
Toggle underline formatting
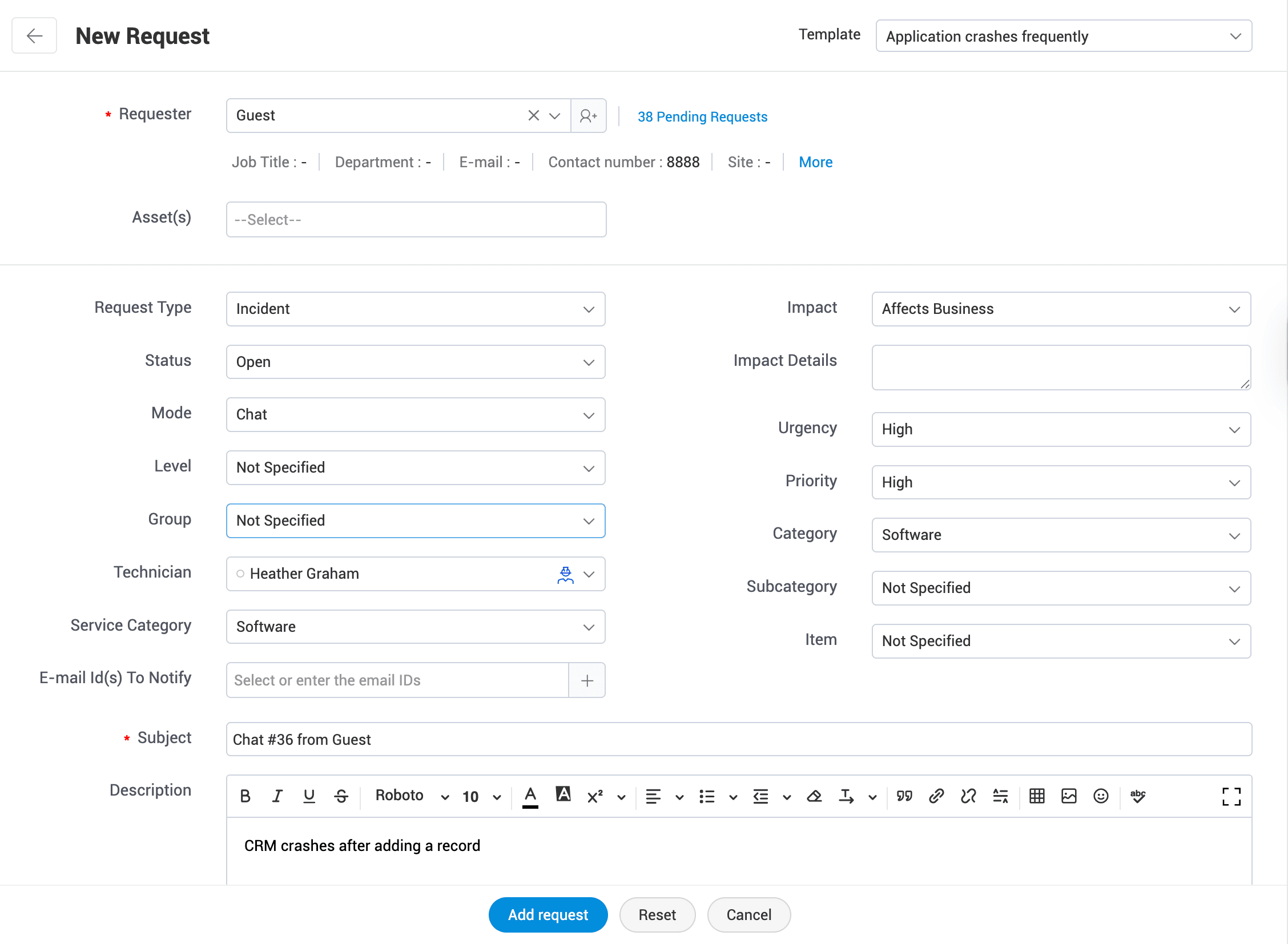(309, 796)
